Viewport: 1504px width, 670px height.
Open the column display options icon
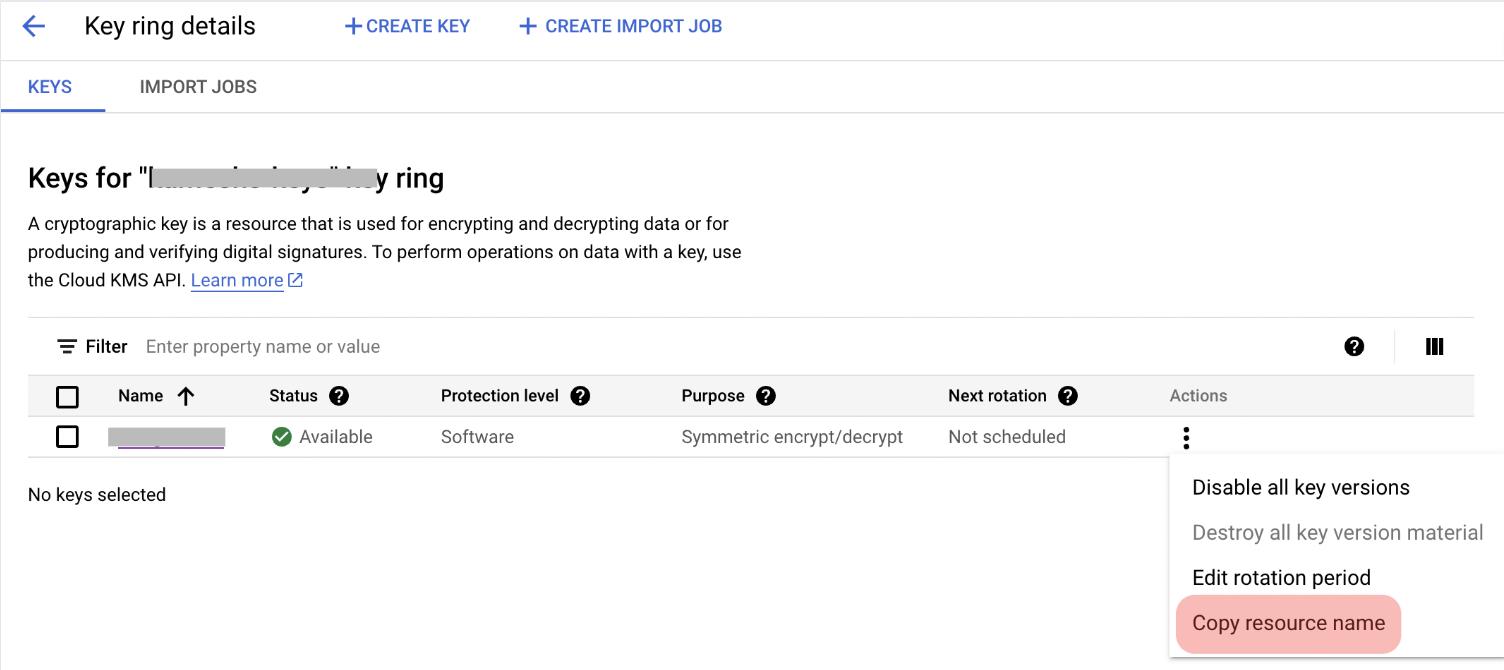coord(1434,346)
